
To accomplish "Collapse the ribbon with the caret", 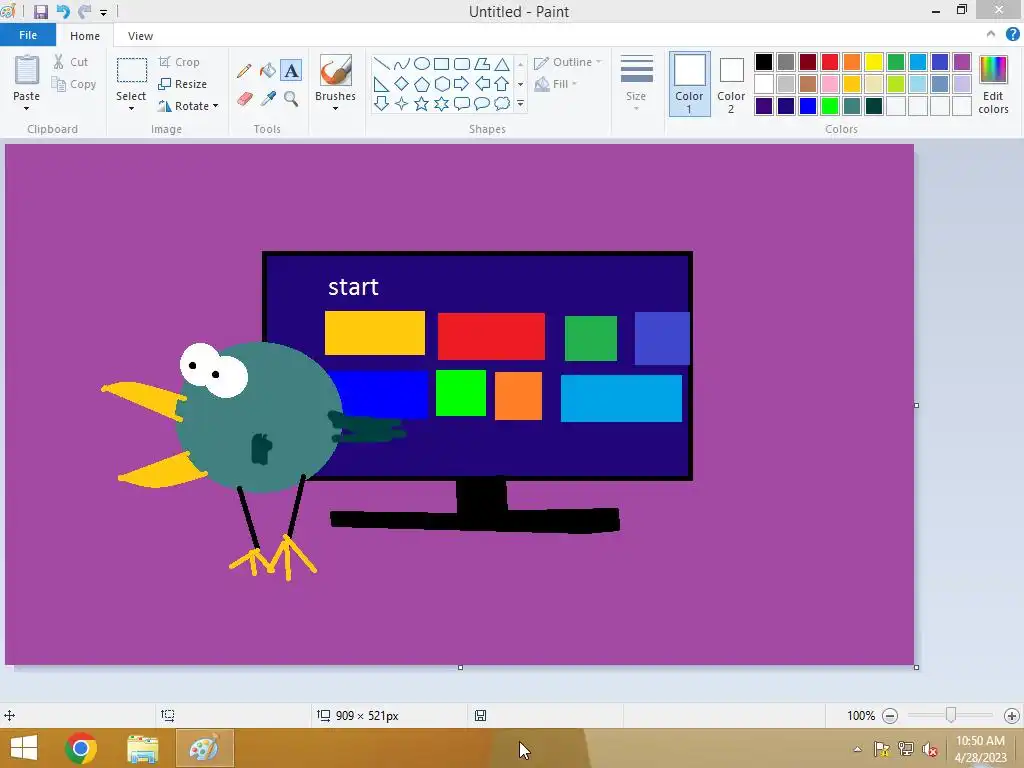I will (x=991, y=35).
